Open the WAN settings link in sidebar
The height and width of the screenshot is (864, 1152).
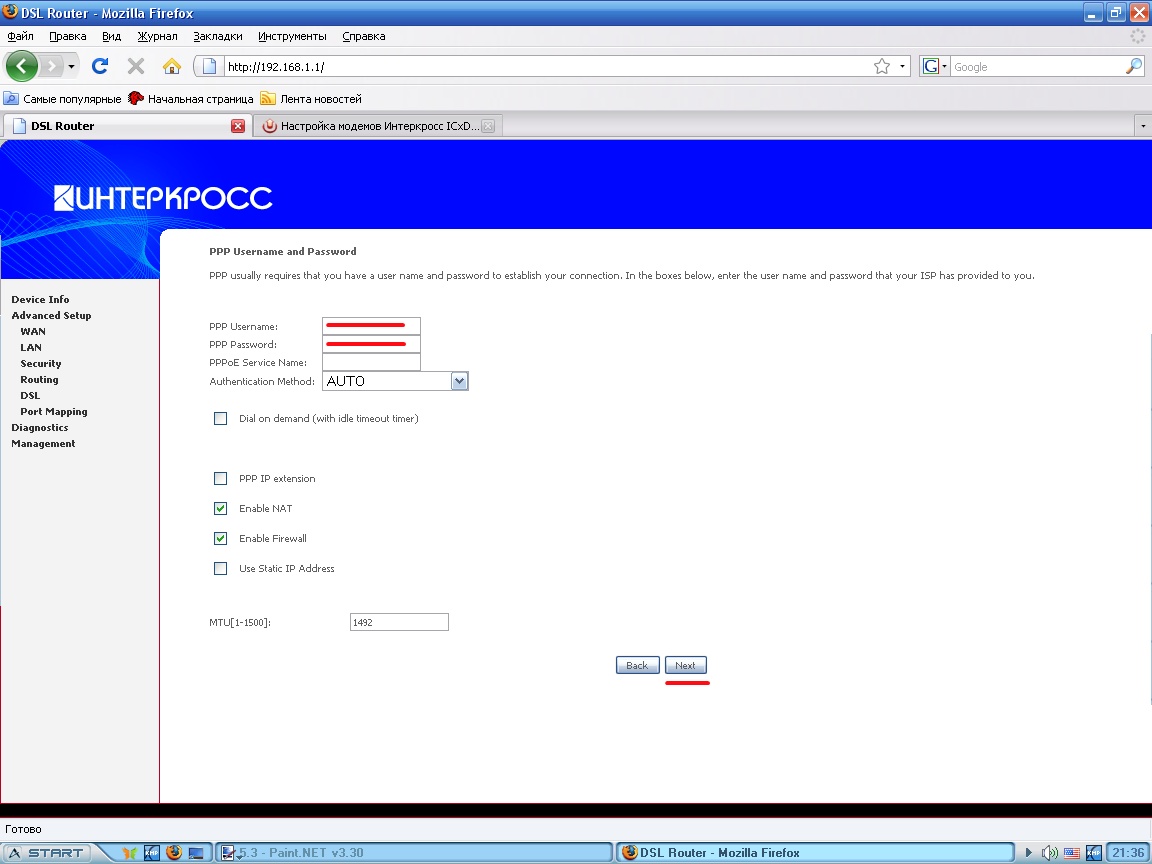[33, 332]
